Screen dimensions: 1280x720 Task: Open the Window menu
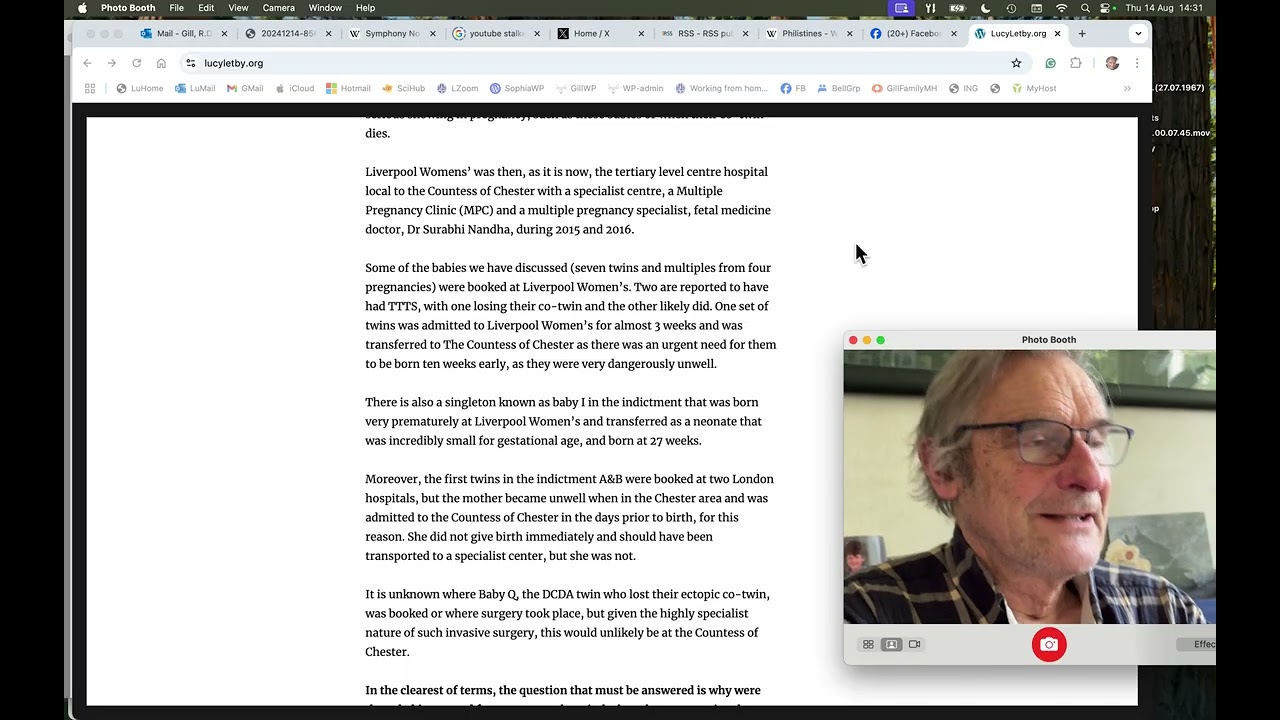coord(325,8)
